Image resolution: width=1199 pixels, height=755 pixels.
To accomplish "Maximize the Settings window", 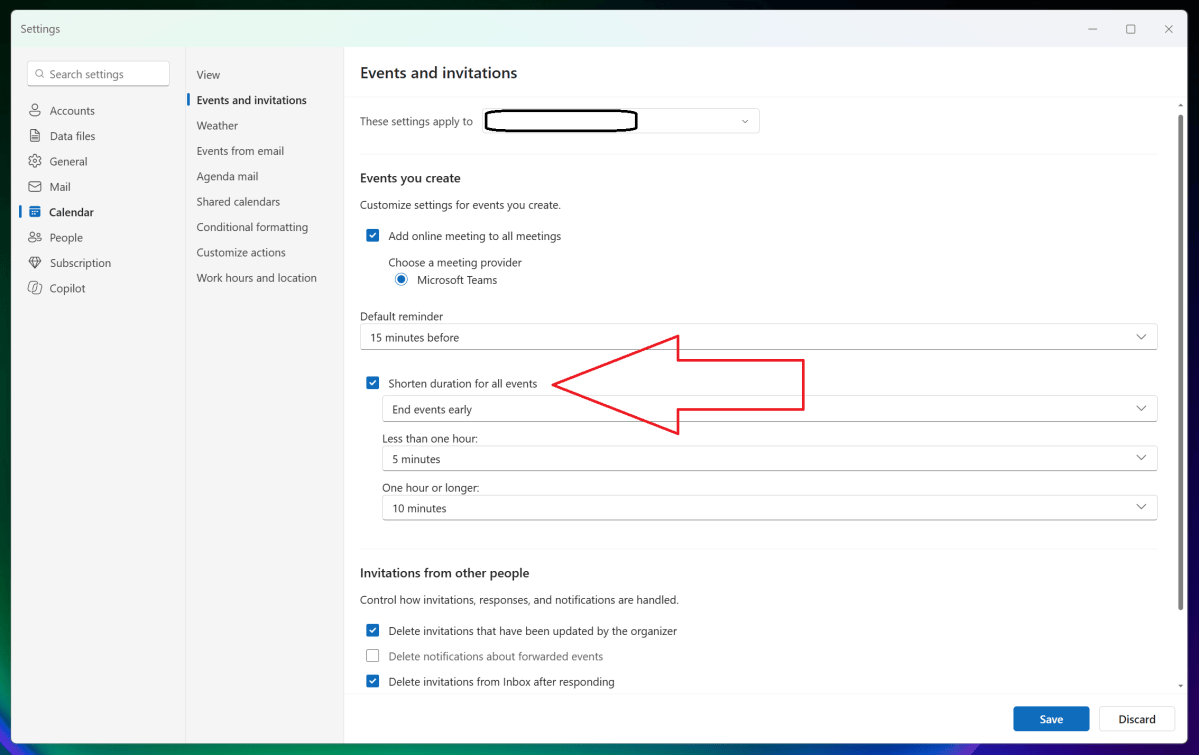I will pyautogui.click(x=1130, y=29).
